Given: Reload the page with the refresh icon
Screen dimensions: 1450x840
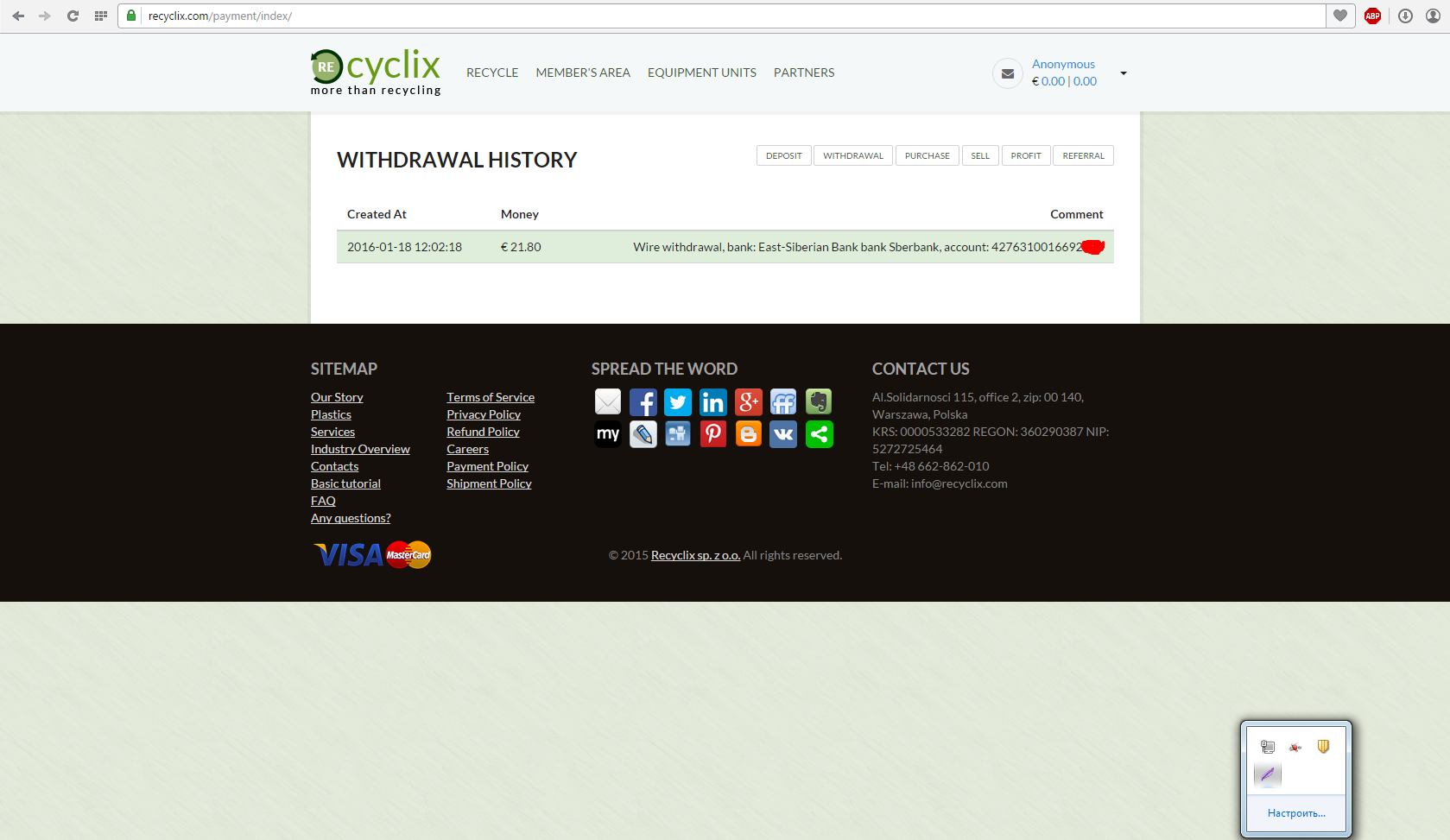Looking at the screenshot, I should (73, 16).
